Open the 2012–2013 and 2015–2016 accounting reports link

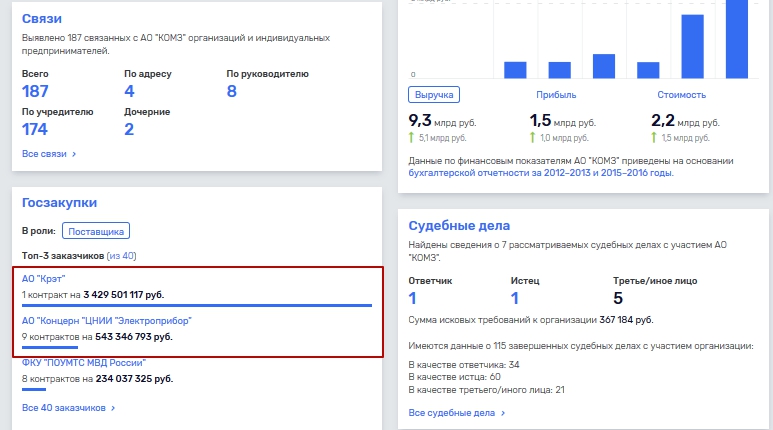(x=541, y=173)
